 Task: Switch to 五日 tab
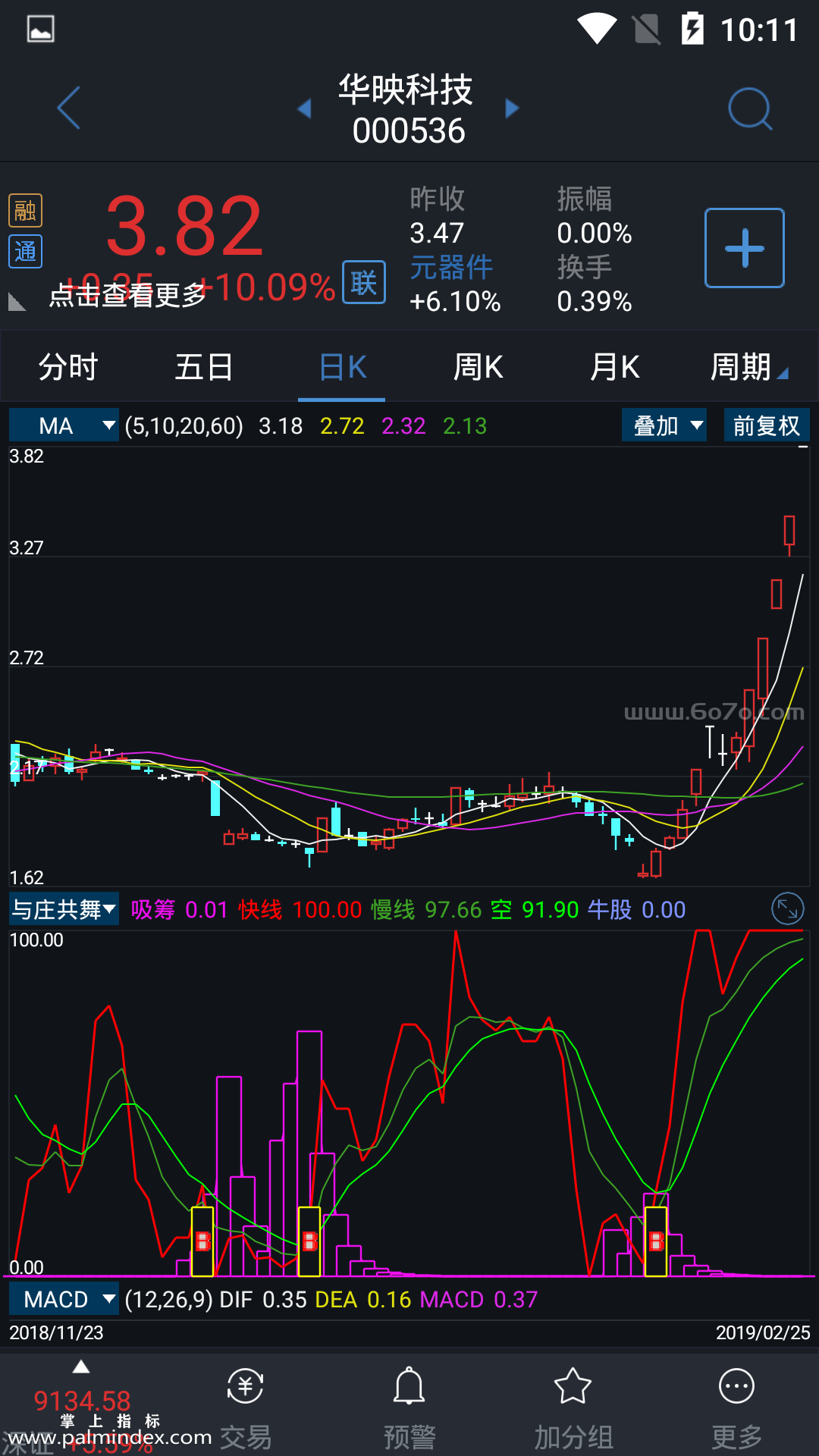(205, 367)
